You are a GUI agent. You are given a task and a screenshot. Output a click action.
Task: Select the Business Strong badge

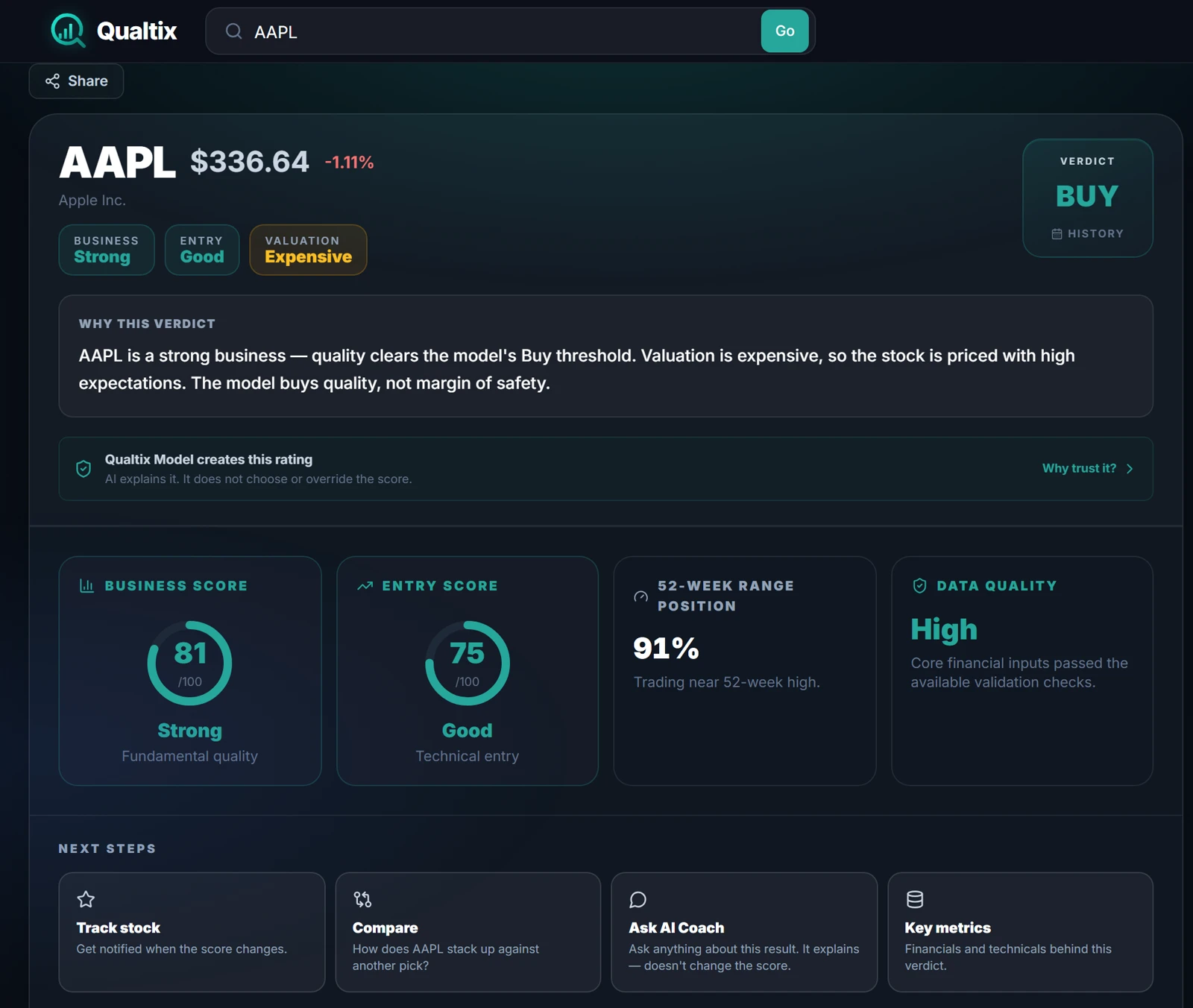107,250
